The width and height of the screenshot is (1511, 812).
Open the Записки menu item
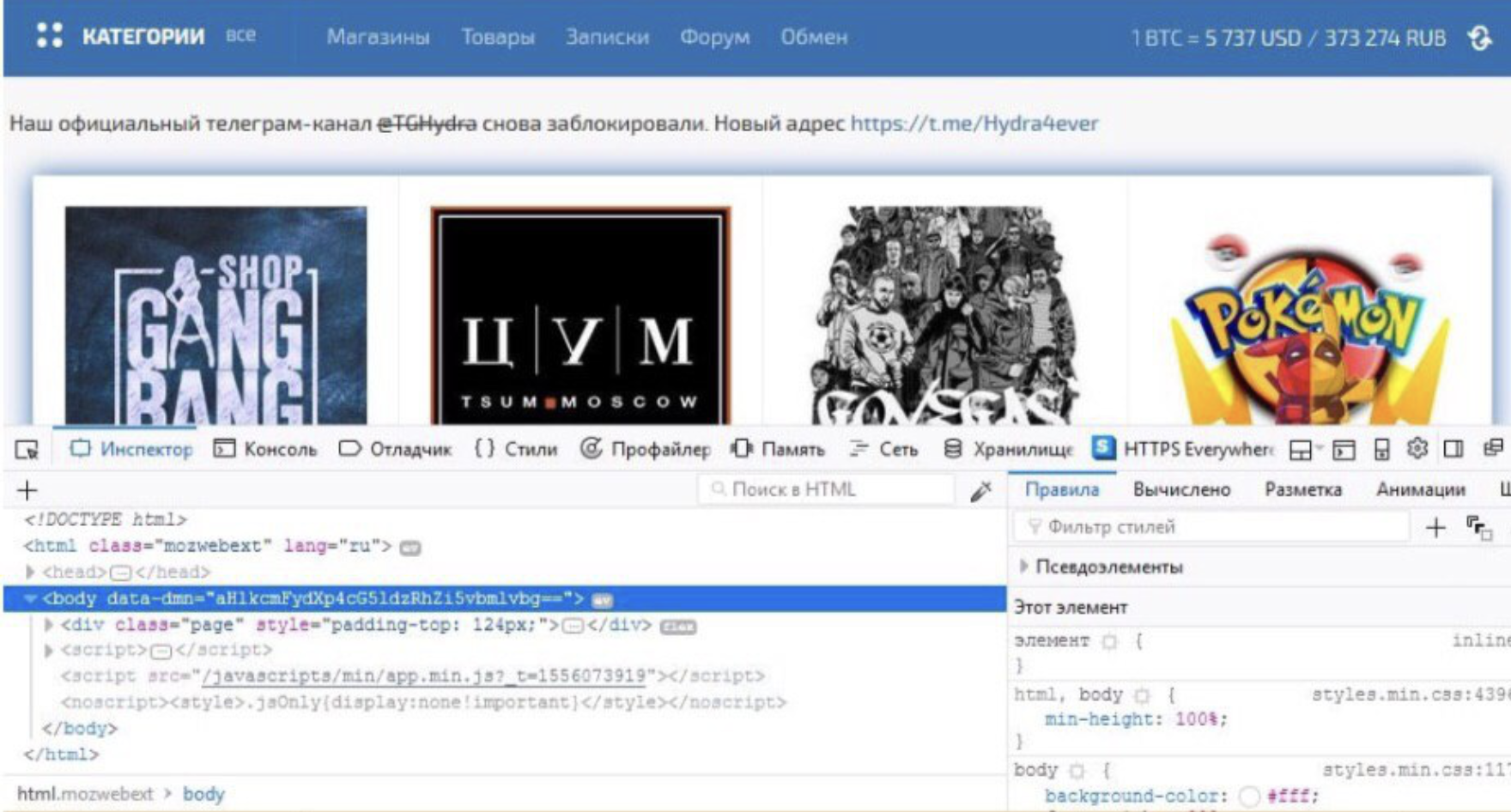click(x=607, y=37)
